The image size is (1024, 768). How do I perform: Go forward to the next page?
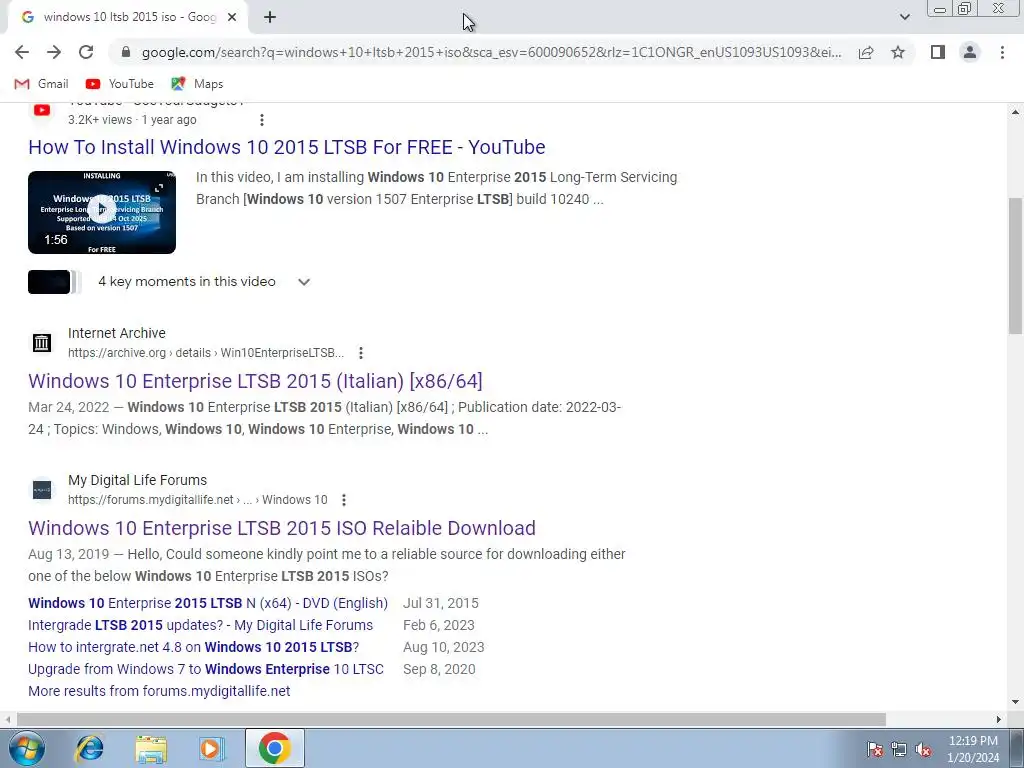point(54,52)
